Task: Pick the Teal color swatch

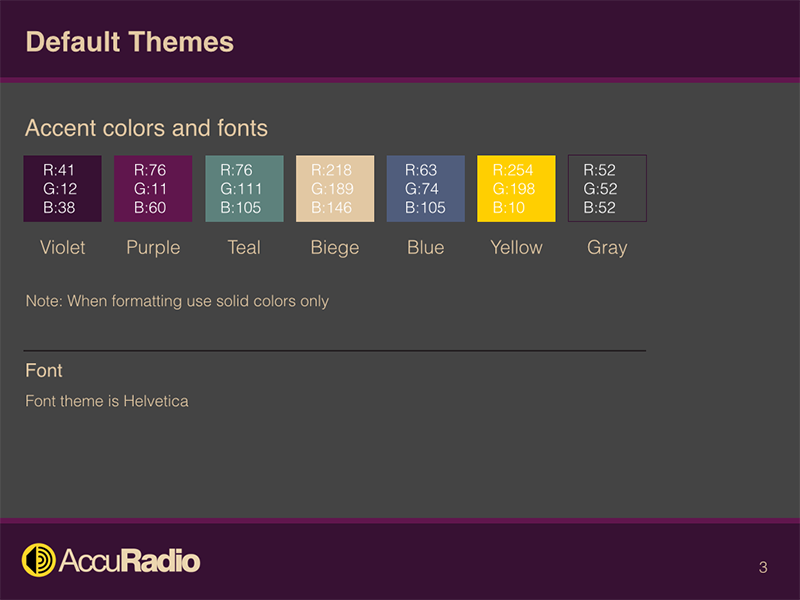Action: pyautogui.click(x=244, y=188)
